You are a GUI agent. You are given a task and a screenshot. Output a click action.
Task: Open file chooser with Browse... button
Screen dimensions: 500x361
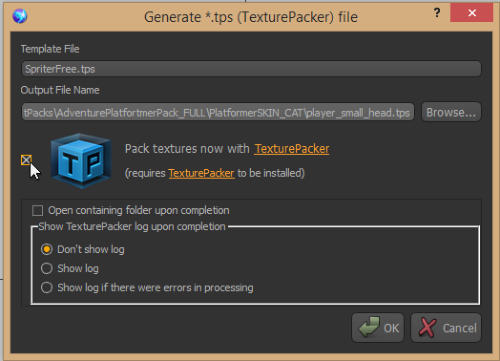[x=451, y=112]
